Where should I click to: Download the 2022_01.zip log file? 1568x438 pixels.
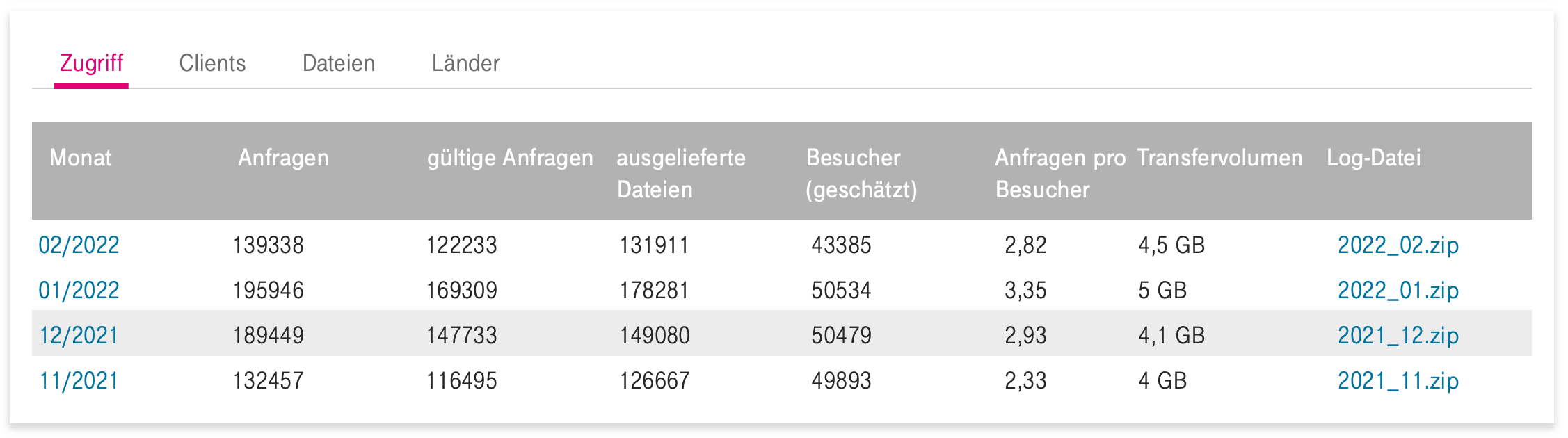1398,290
